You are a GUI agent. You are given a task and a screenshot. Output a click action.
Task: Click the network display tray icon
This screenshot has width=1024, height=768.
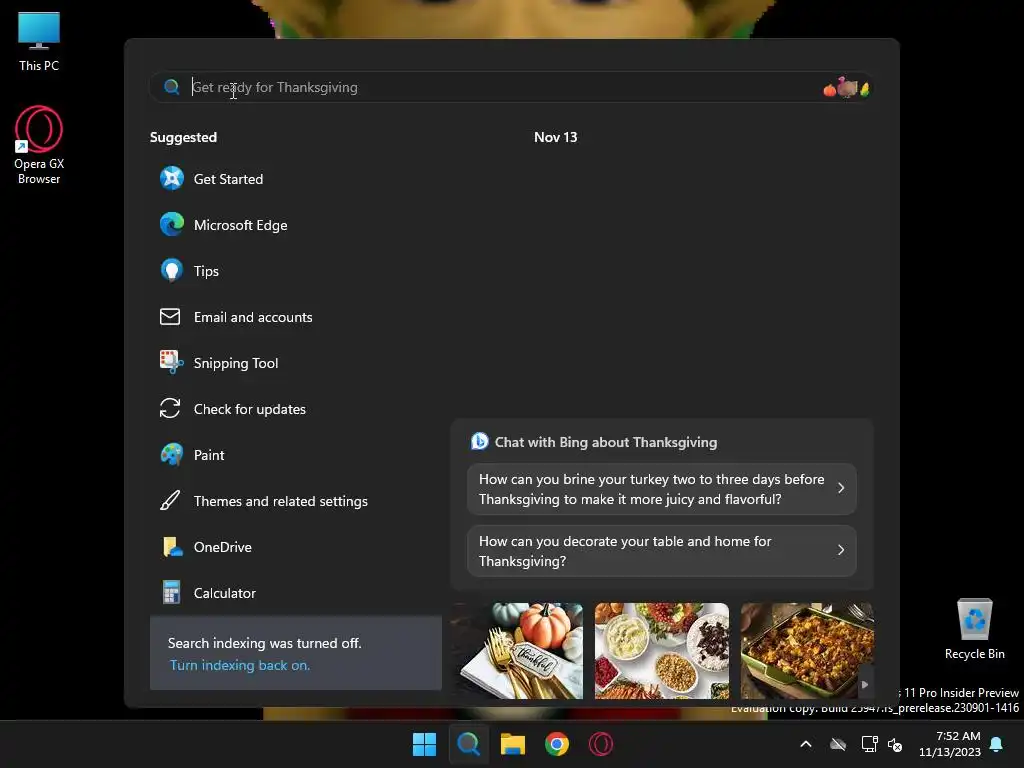[869, 744]
